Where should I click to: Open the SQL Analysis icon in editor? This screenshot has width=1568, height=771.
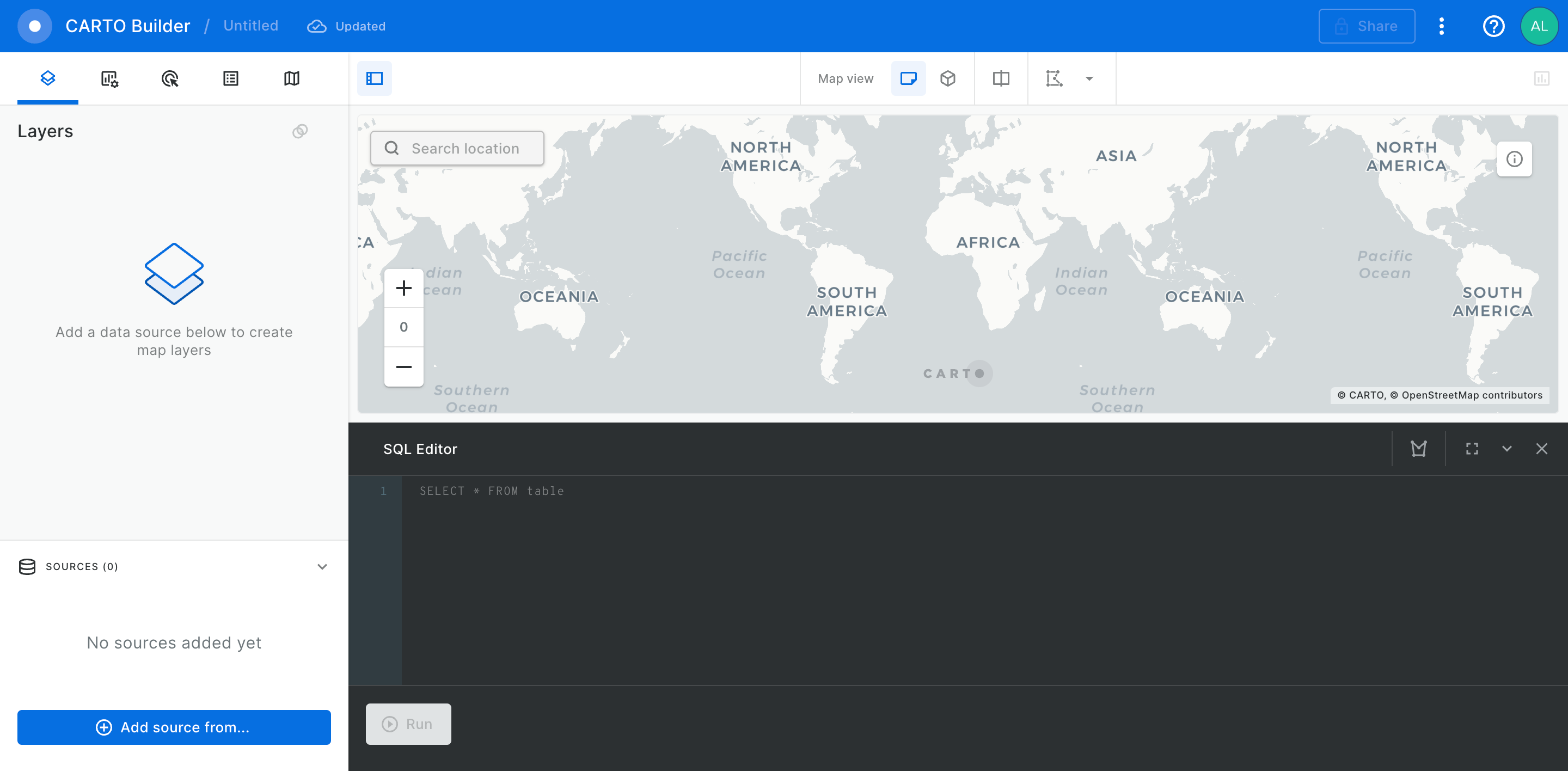1418,449
